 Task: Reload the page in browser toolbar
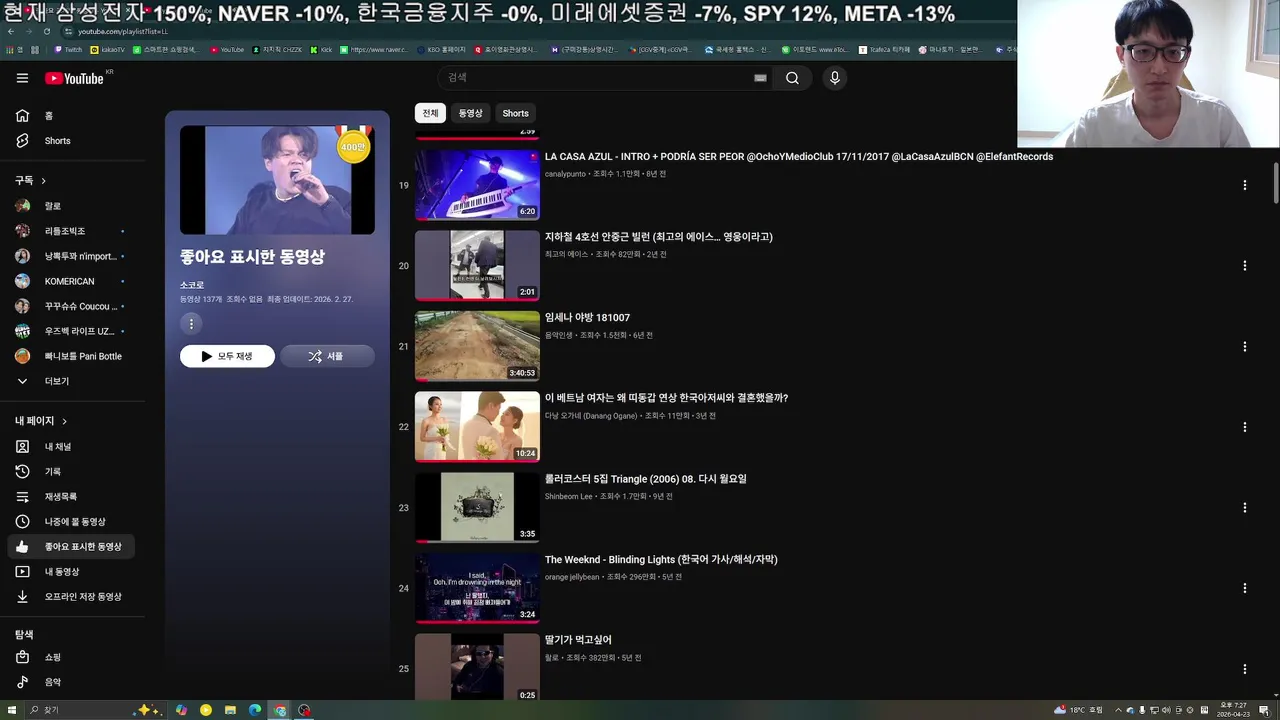[x=47, y=31]
